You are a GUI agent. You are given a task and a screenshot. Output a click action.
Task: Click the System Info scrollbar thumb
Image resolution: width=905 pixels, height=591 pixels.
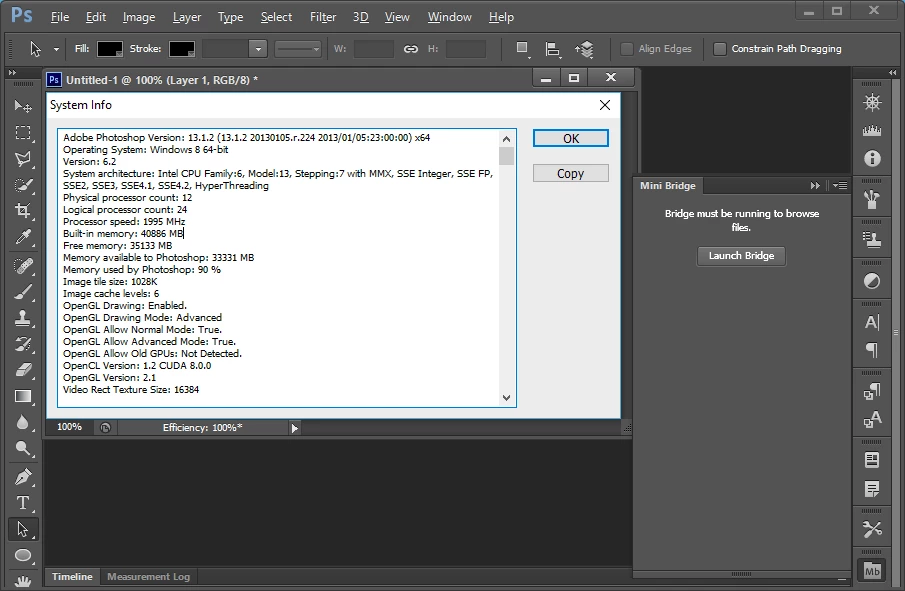(506, 156)
